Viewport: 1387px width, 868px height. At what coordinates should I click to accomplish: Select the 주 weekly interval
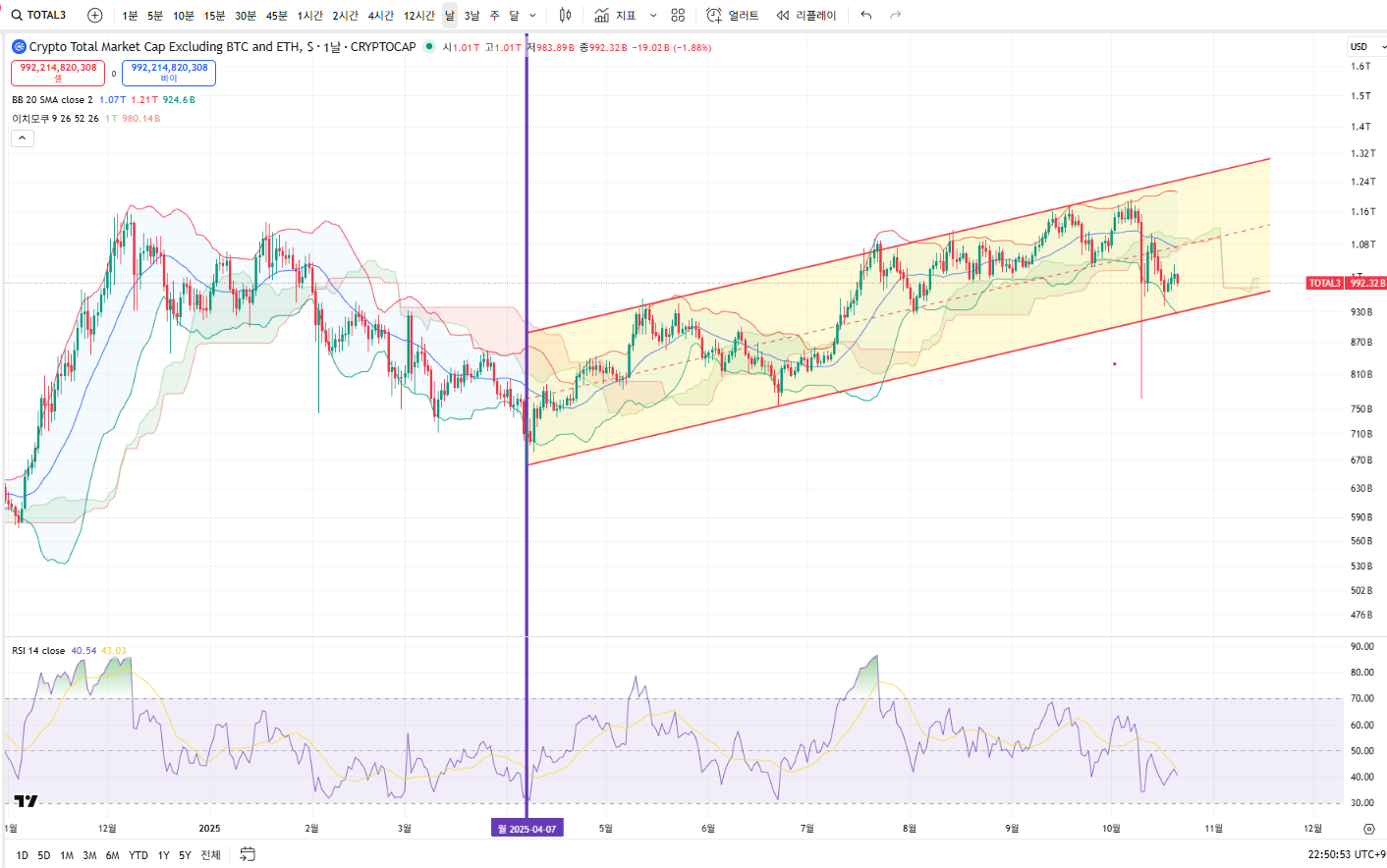495,16
